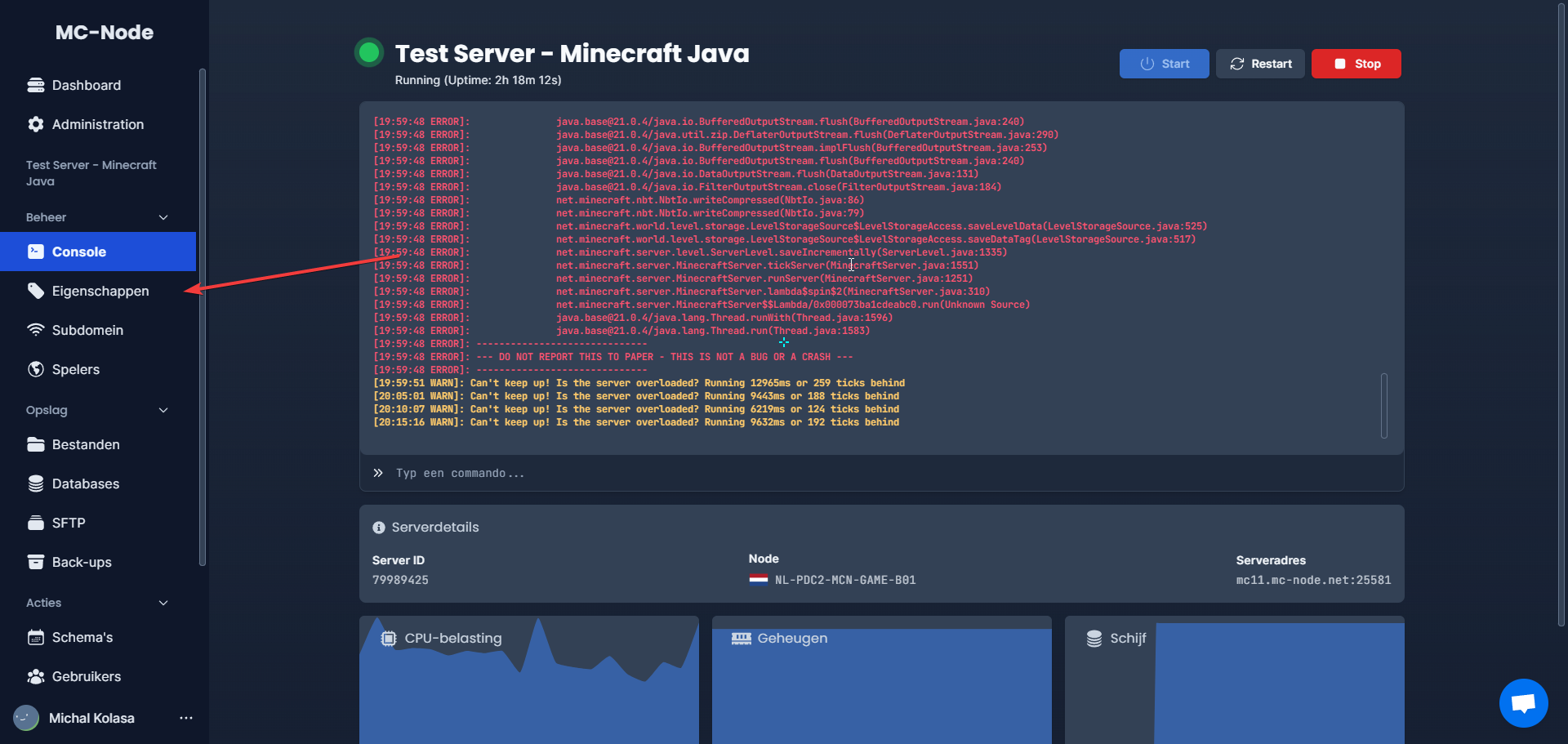Click the Spelers globe icon
The height and width of the screenshot is (744, 1568).
(x=35, y=369)
